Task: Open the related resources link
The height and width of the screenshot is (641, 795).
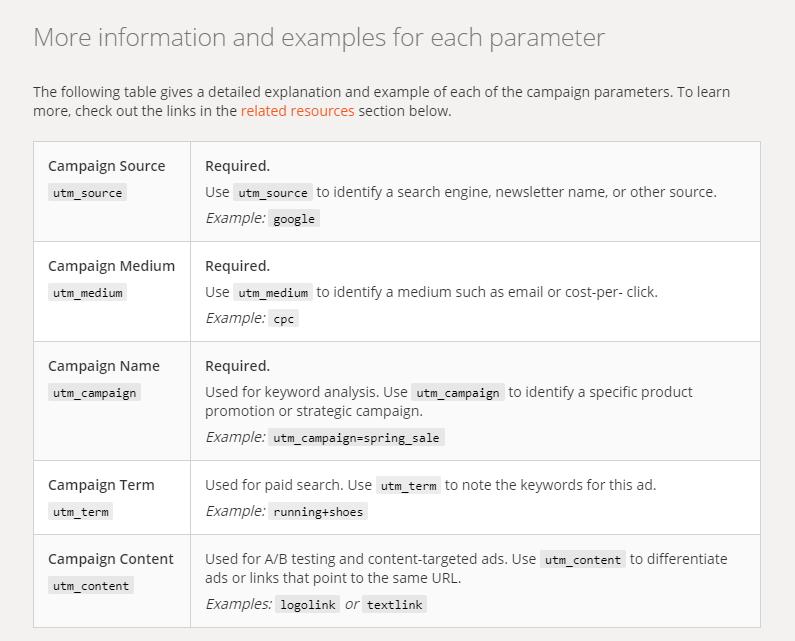Action: pos(297,111)
